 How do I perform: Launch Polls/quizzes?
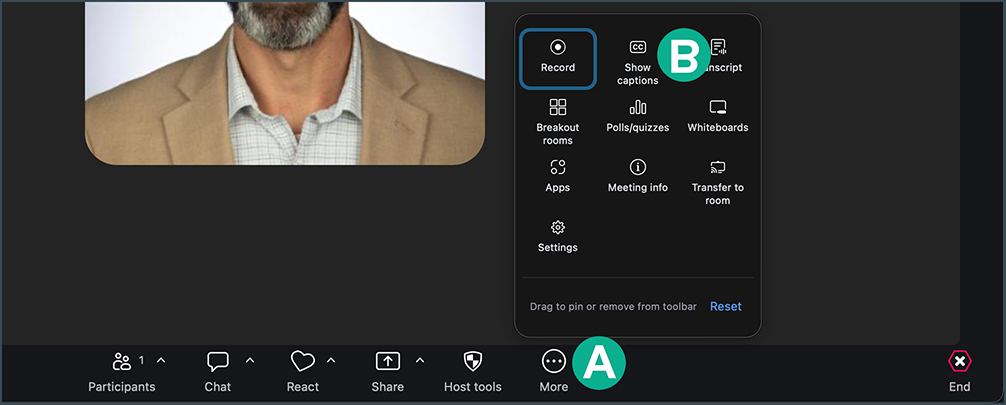click(x=637, y=116)
